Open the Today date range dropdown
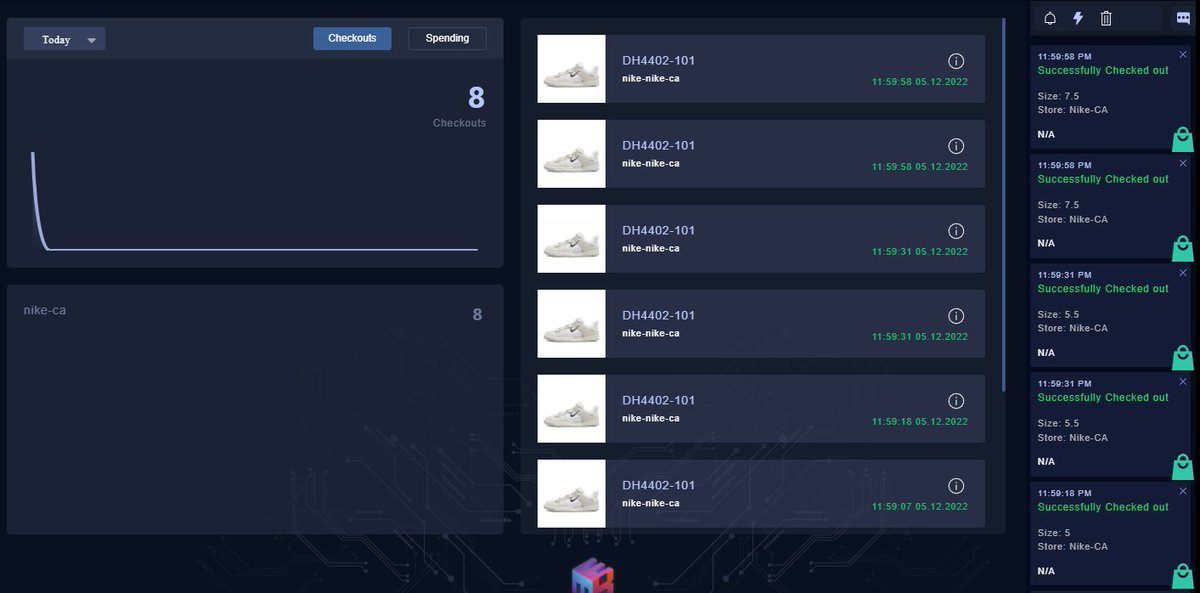The width and height of the screenshot is (1200, 593). click(x=64, y=39)
